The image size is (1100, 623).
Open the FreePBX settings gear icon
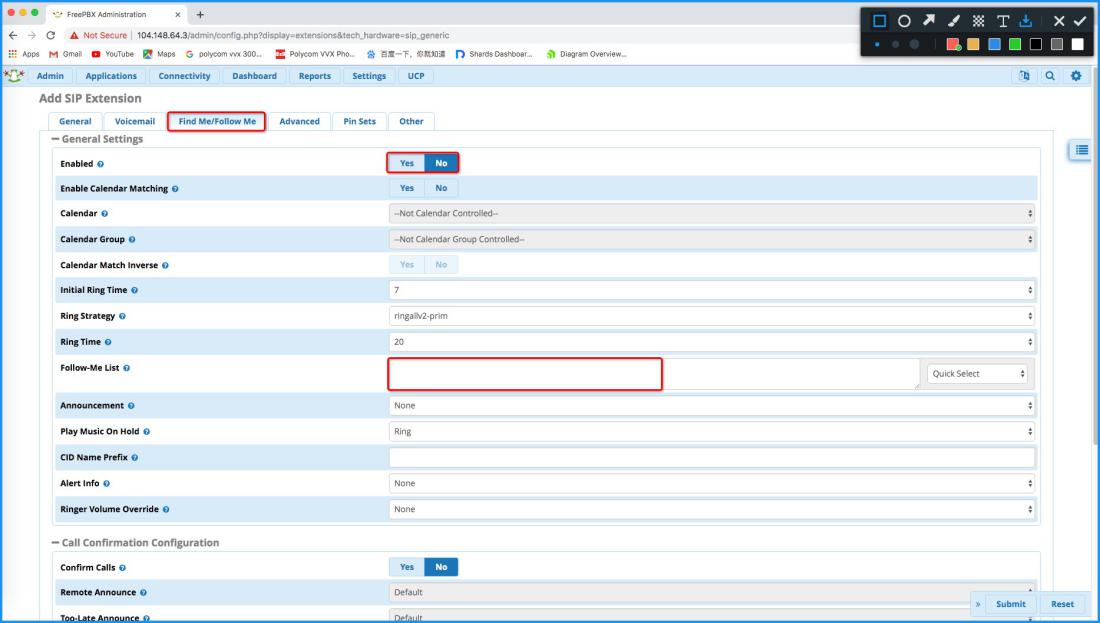point(1076,76)
